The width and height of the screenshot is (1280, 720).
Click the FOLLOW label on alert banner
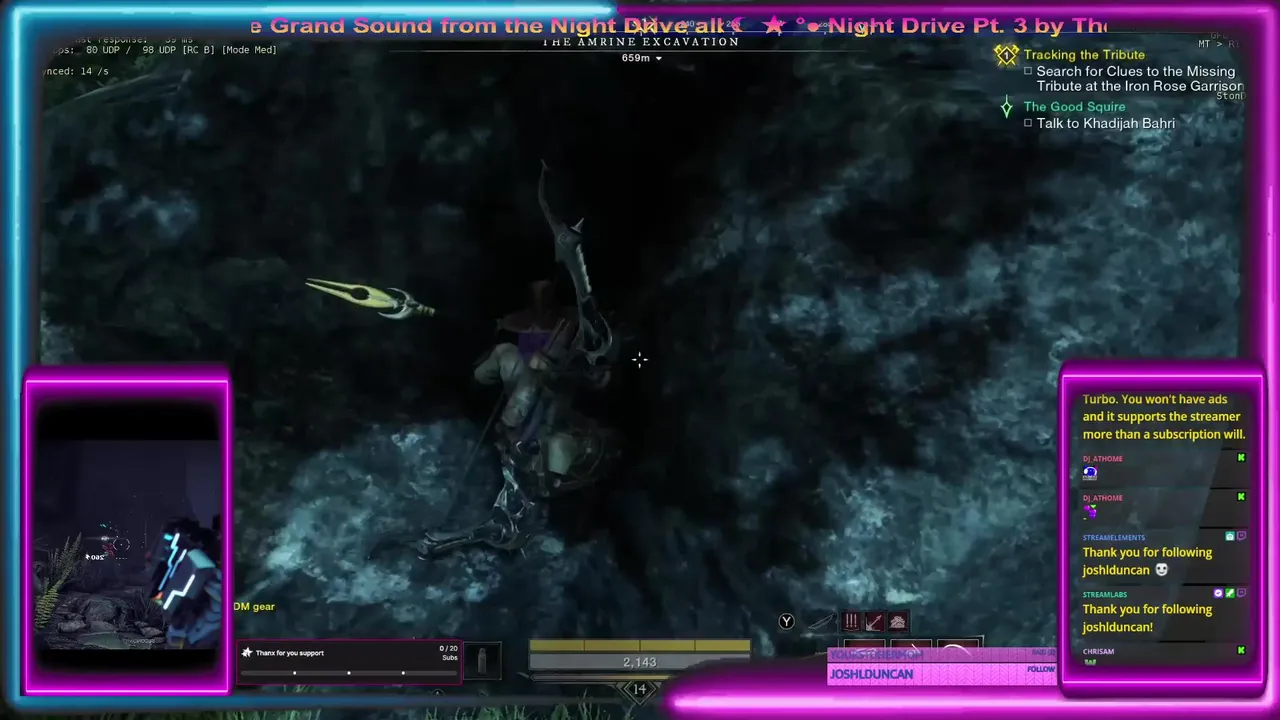coord(1041,670)
